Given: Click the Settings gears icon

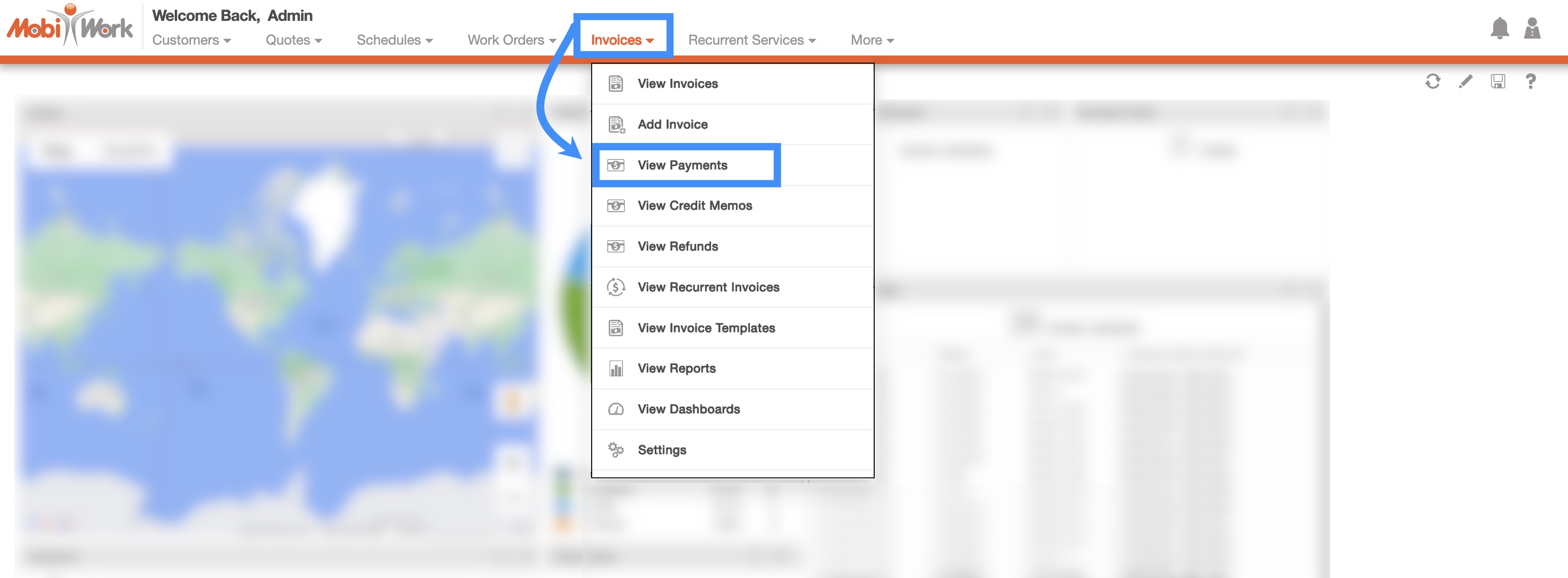Looking at the screenshot, I should [x=615, y=449].
